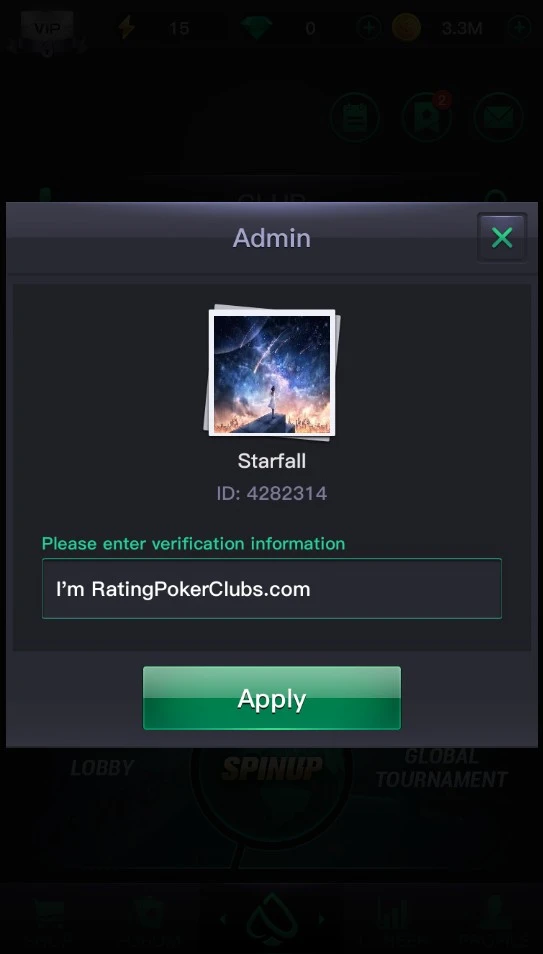Open the VIP badge at the top
Viewport: 543px width, 954px height.
tap(47, 29)
